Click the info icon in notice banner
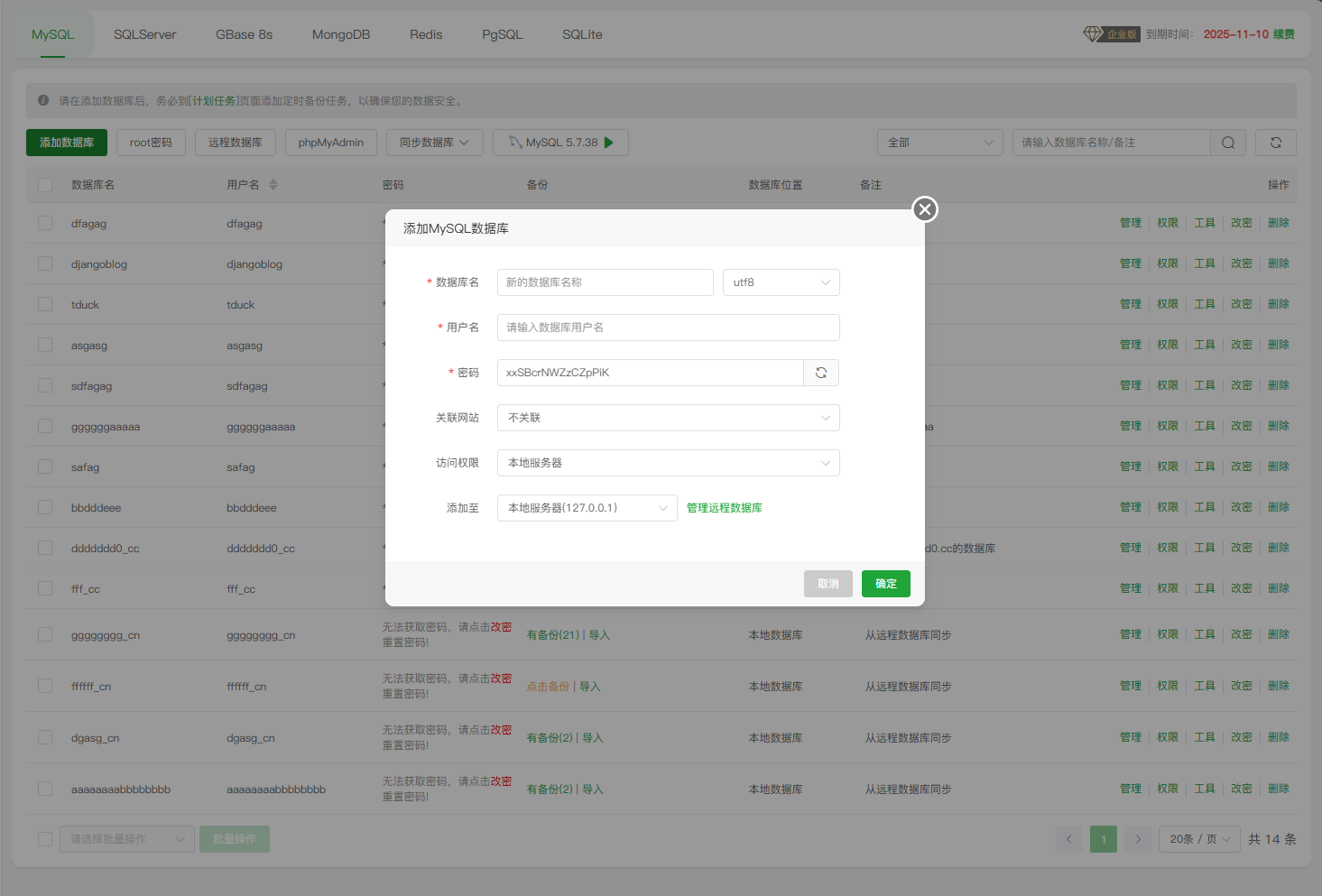Image resolution: width=1322 pixels, height=896 pixels. 43,100
